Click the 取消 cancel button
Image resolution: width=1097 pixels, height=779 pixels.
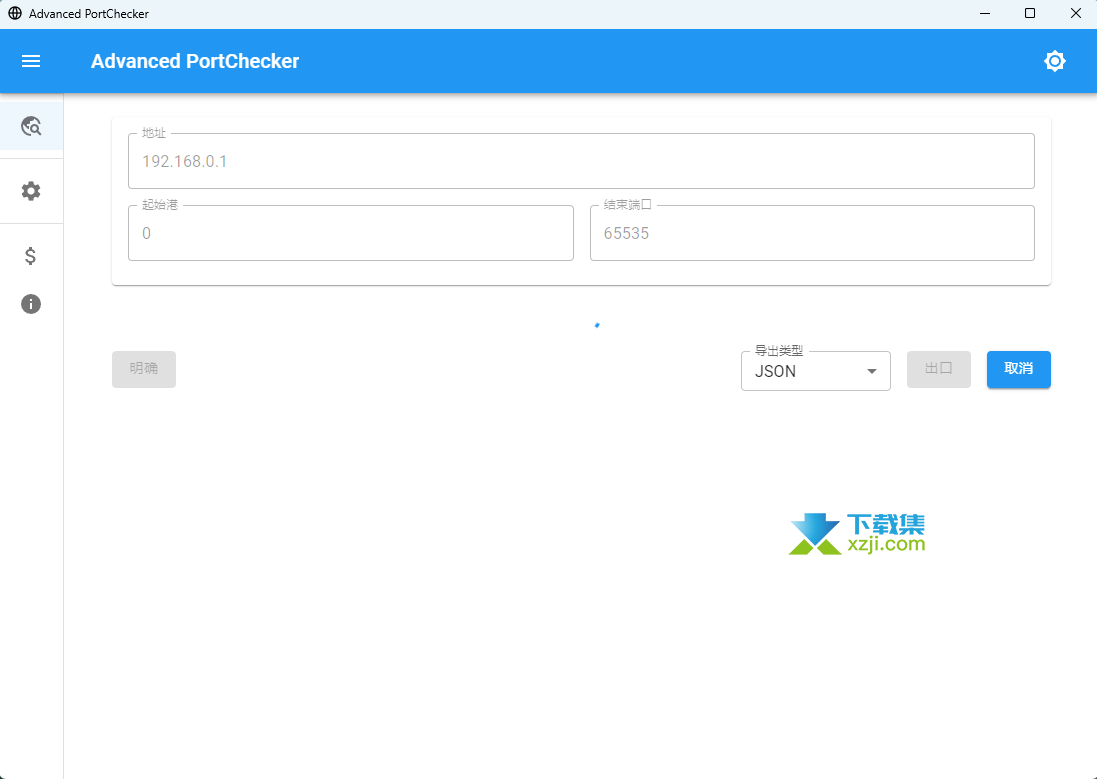(x=1019, y=369)
